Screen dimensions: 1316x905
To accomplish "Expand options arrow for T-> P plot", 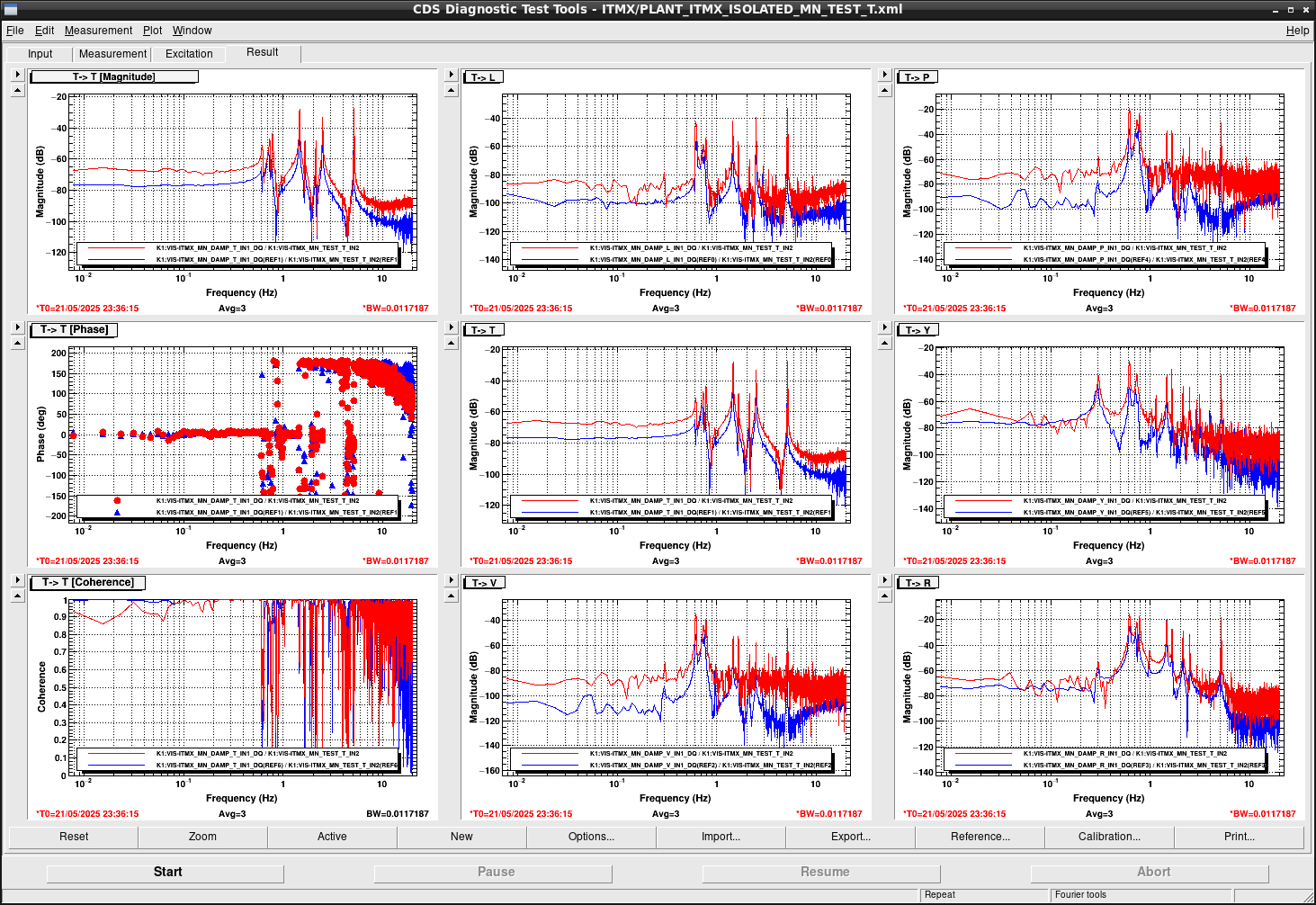I will pos(884,75).
